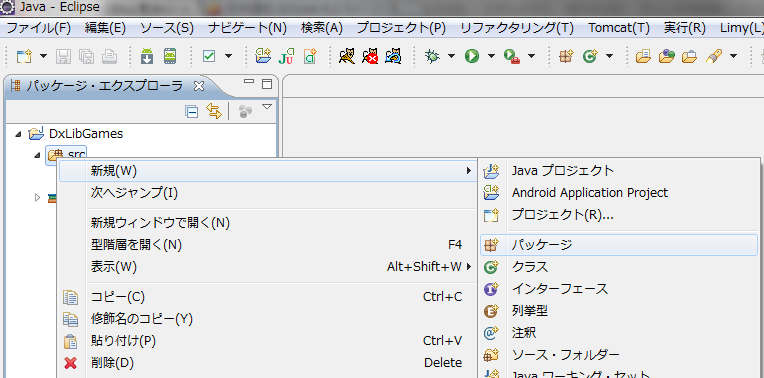Open Package Explorer view menu triangle

267,107
